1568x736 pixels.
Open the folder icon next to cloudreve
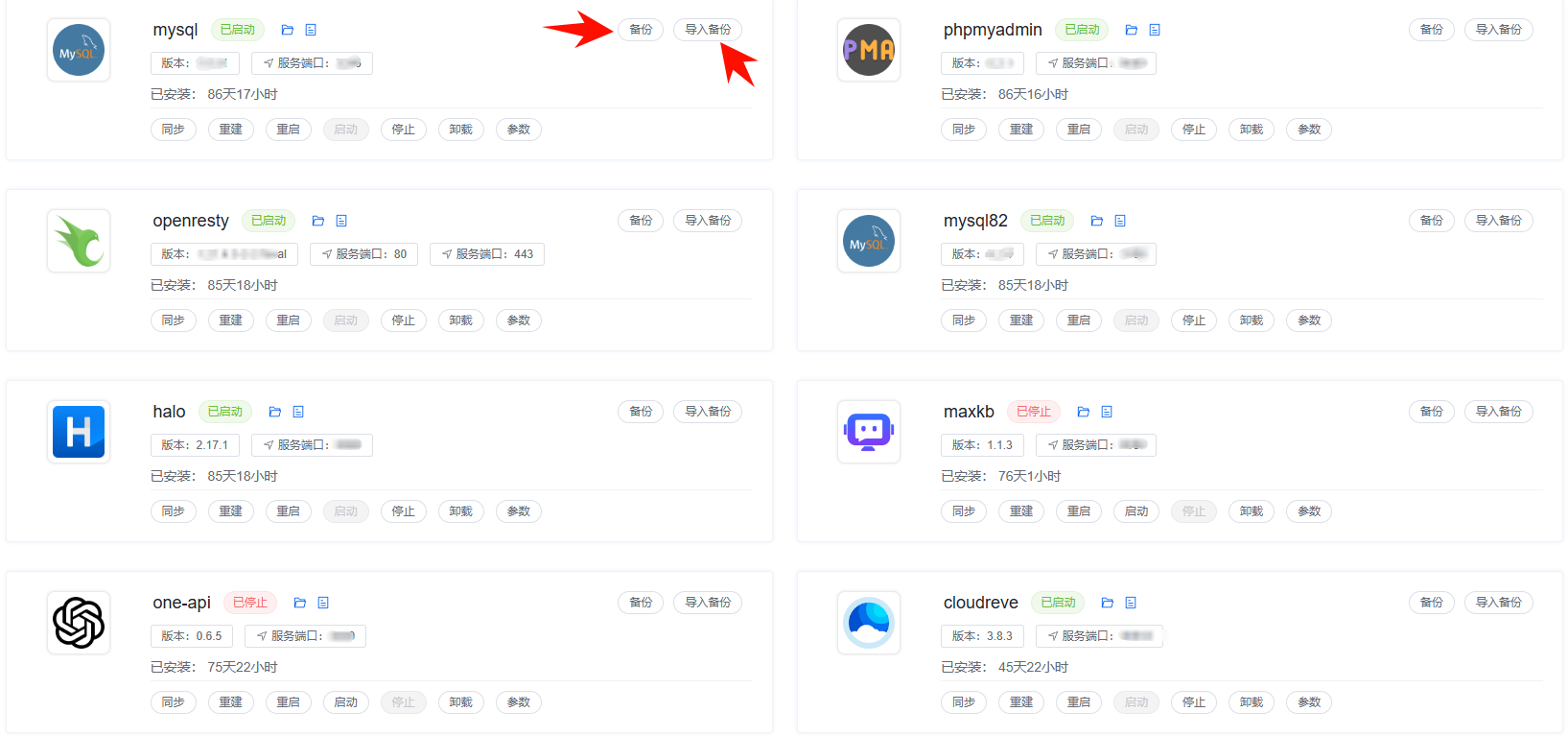tap(1107, 603)
